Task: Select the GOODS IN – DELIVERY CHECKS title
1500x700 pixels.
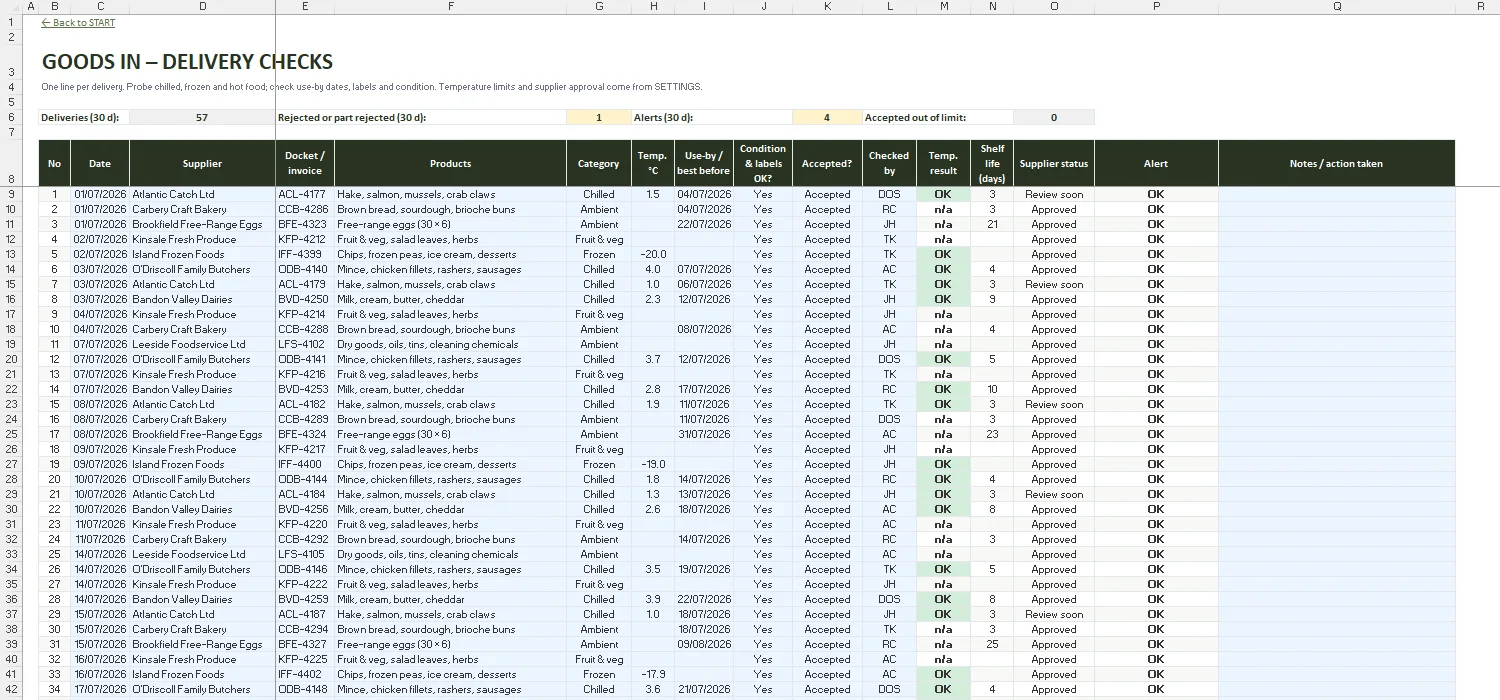Action: (x=187, y=62)
